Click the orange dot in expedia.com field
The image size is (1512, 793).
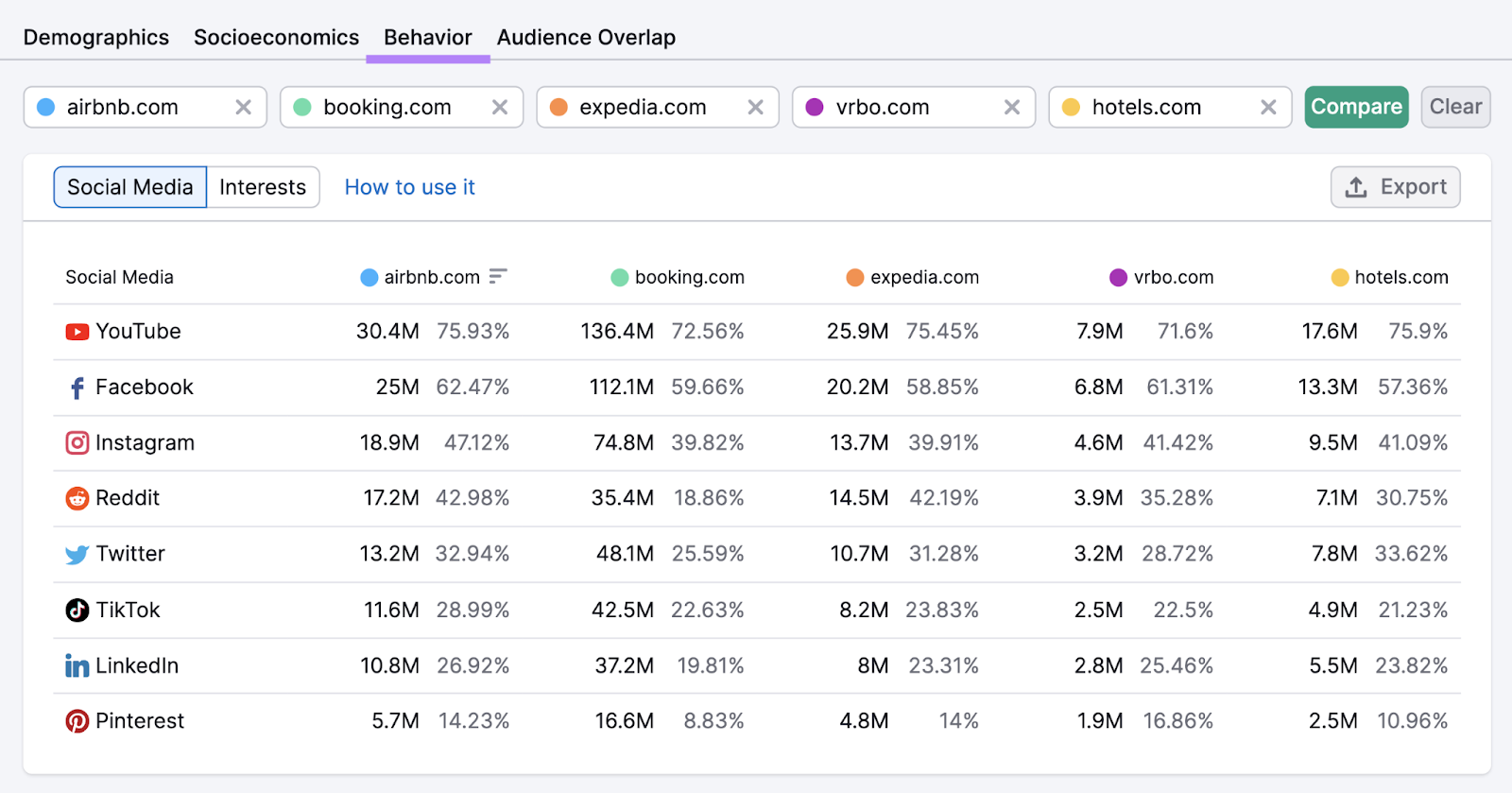[x=558, y=107]
